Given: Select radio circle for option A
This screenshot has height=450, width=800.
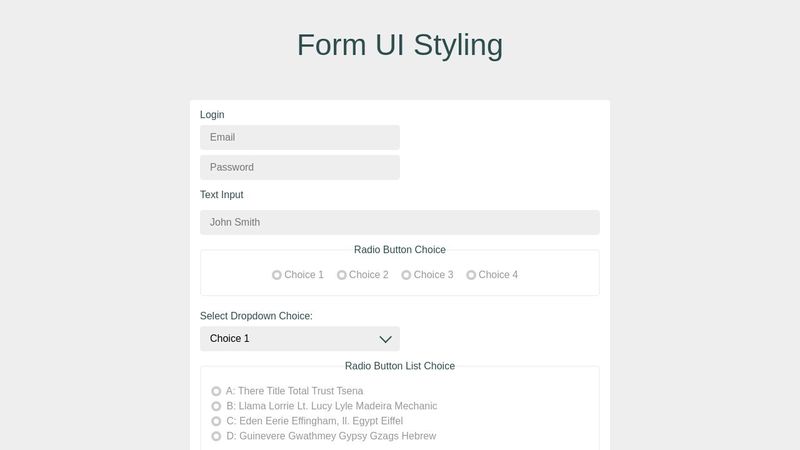Looking at the screenshot, I should (x=216, y=391).
